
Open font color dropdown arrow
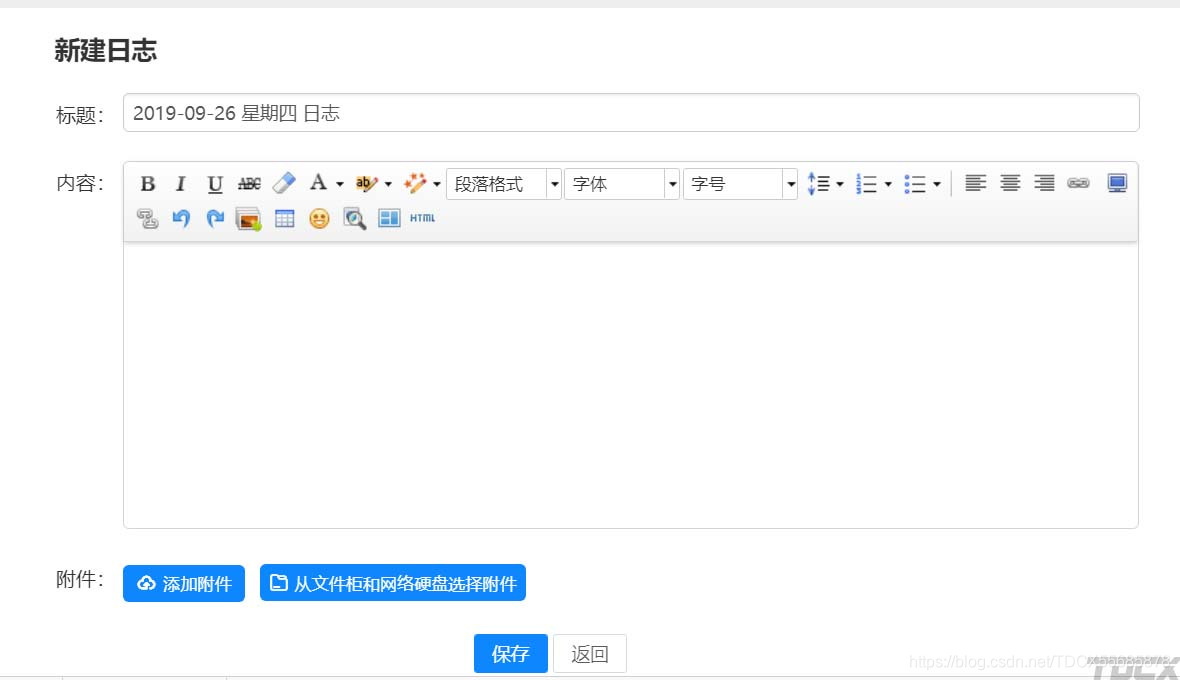pyautogui.click(x=340, y=184)
